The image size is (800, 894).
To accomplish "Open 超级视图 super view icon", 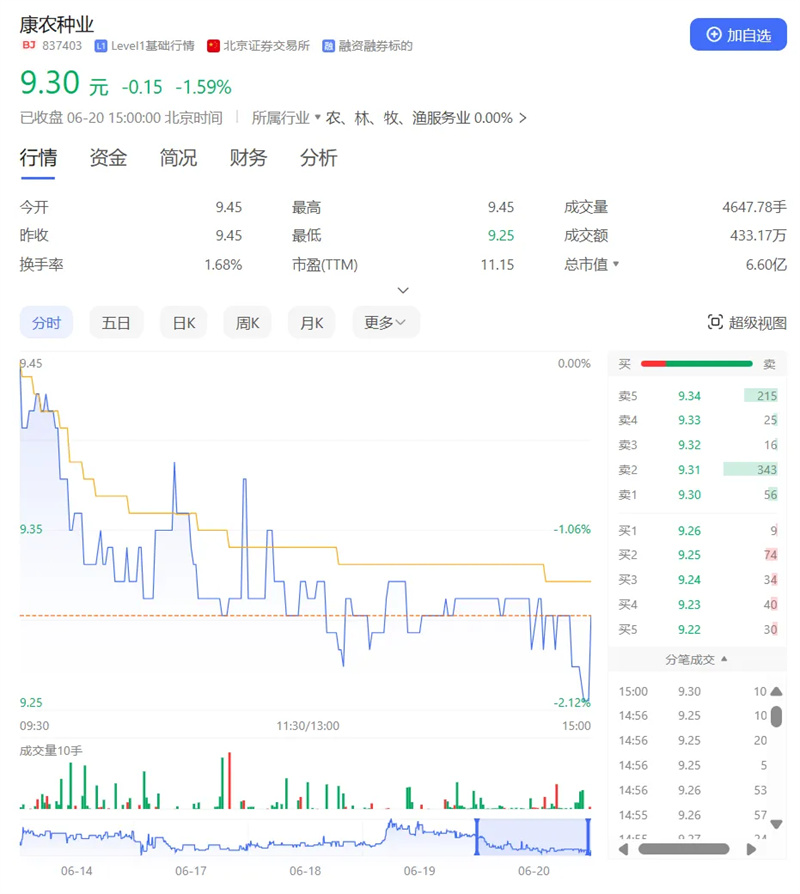I will click(x=715, y=322).
